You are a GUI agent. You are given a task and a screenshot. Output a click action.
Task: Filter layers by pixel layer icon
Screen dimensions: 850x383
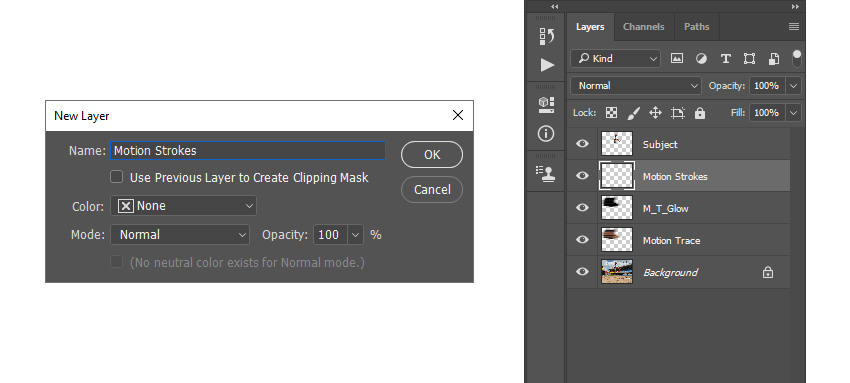click(x=677, y=59)
